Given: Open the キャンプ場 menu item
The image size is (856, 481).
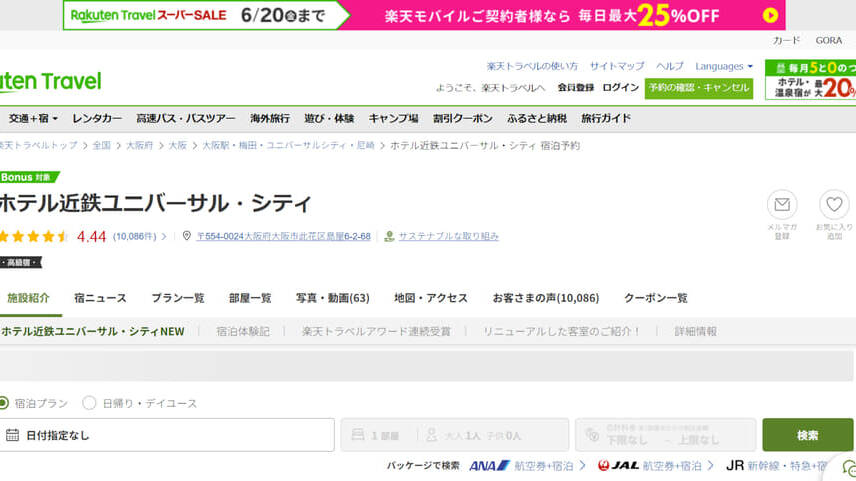Looking at the screenshot, I should [393, 118].
